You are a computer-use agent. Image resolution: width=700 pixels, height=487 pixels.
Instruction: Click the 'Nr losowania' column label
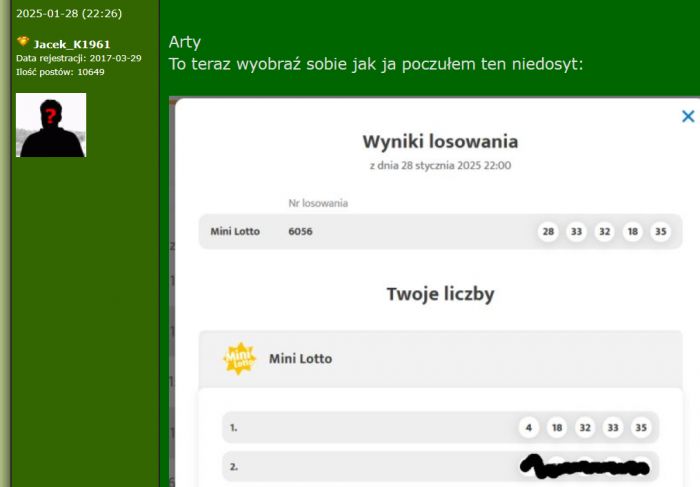(x=318, y=203)
